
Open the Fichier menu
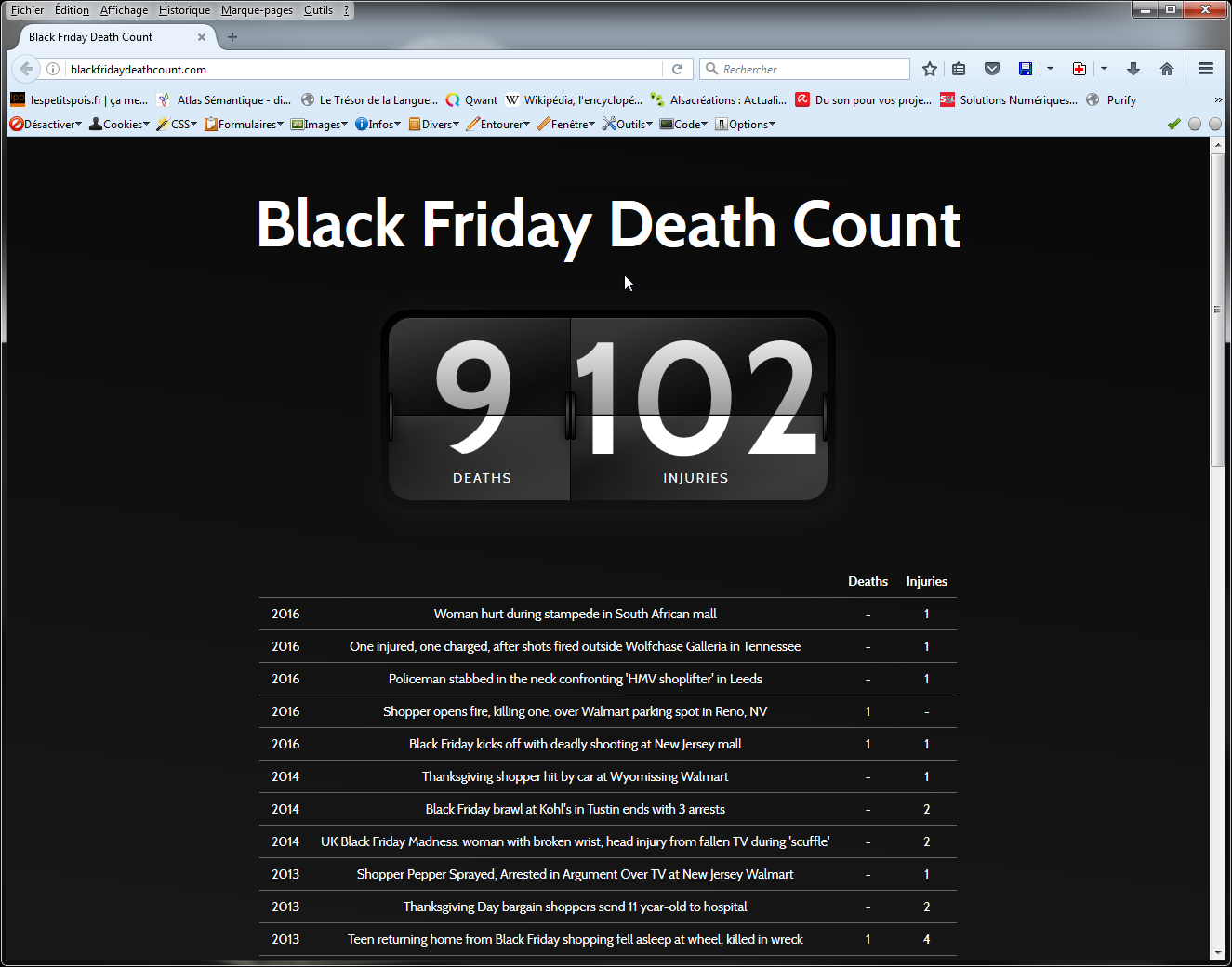[x=27, y=10]
